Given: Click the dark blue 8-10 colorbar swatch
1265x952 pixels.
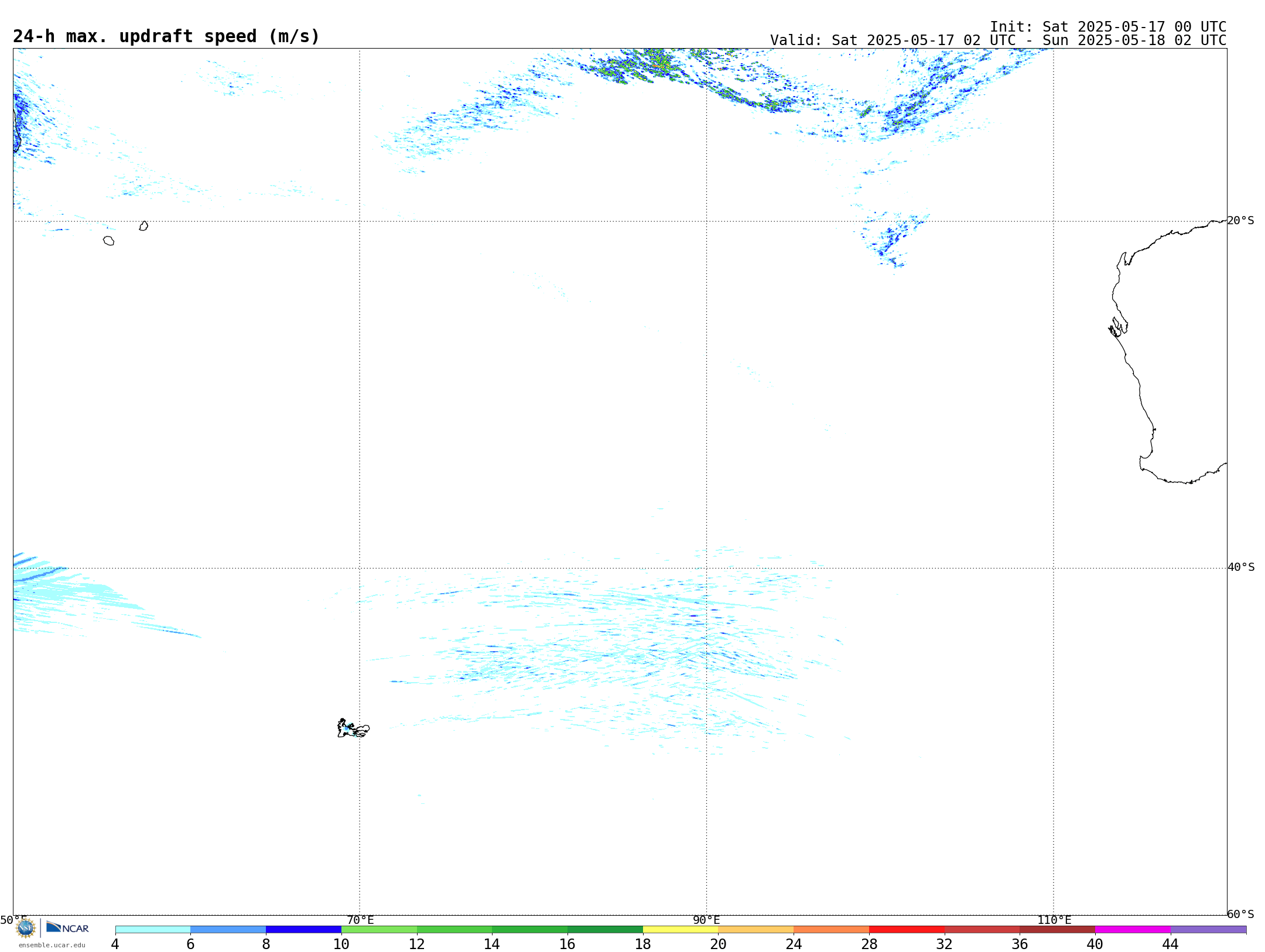Looking at the screenshot, I should [x=303, y=930].
